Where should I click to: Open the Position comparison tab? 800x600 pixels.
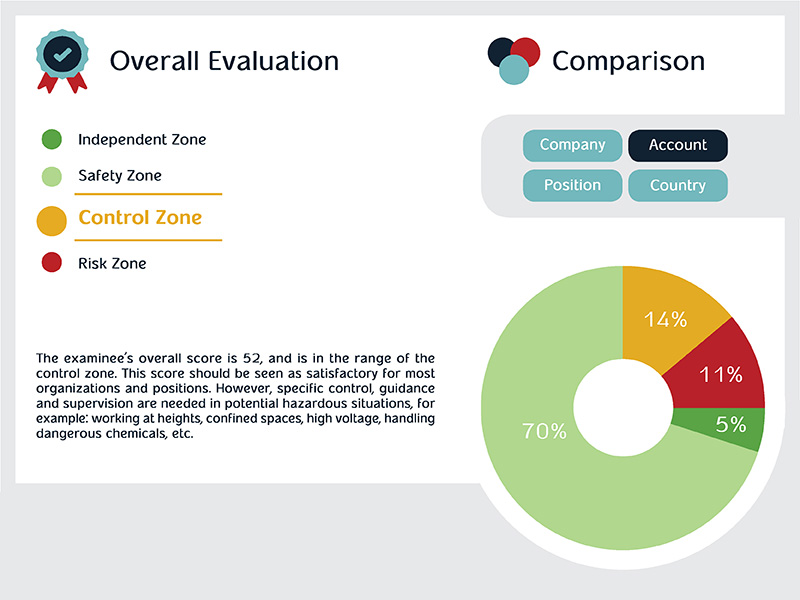572,185
